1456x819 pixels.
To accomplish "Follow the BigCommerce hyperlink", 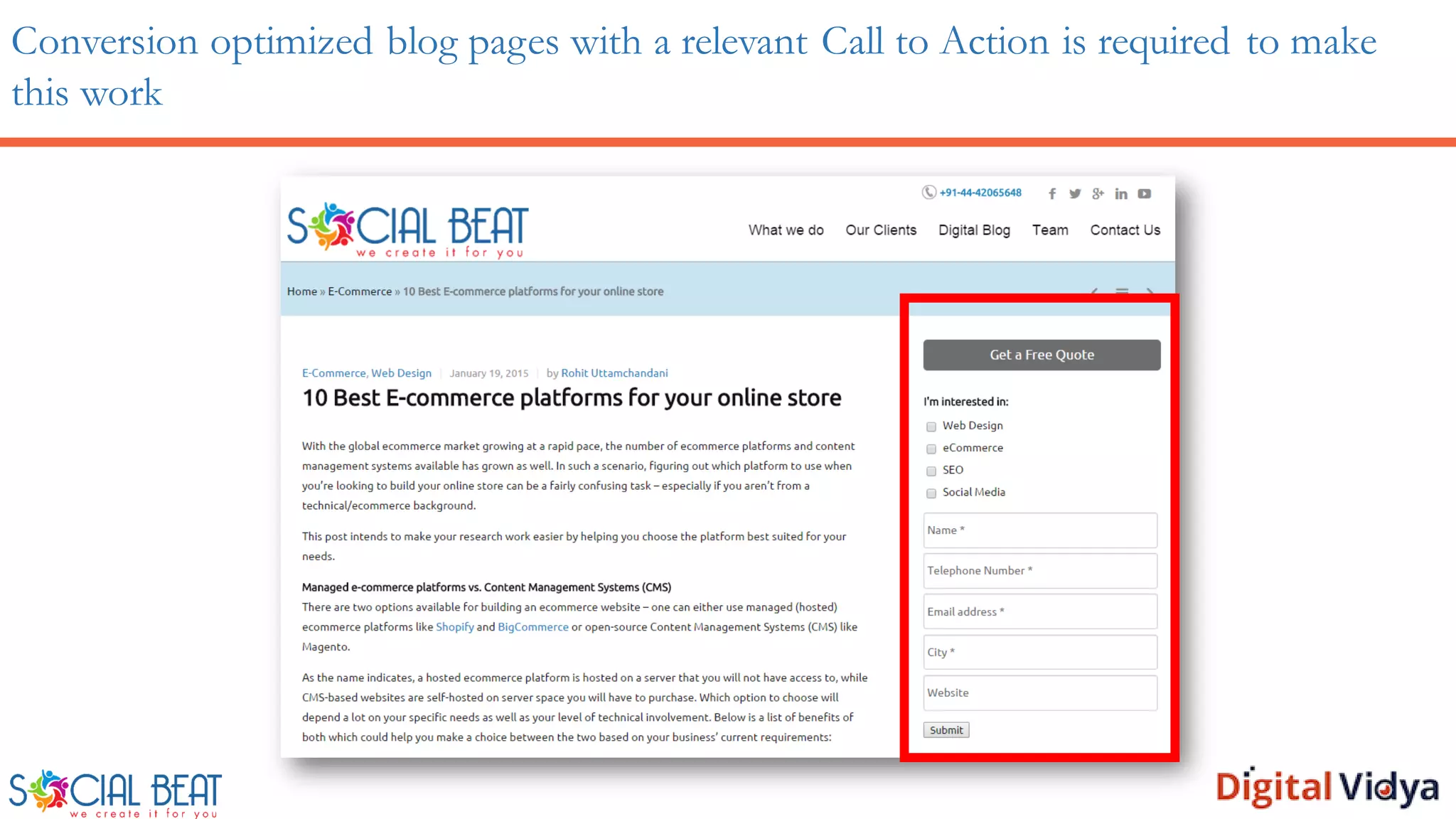I will coord(533,626).
